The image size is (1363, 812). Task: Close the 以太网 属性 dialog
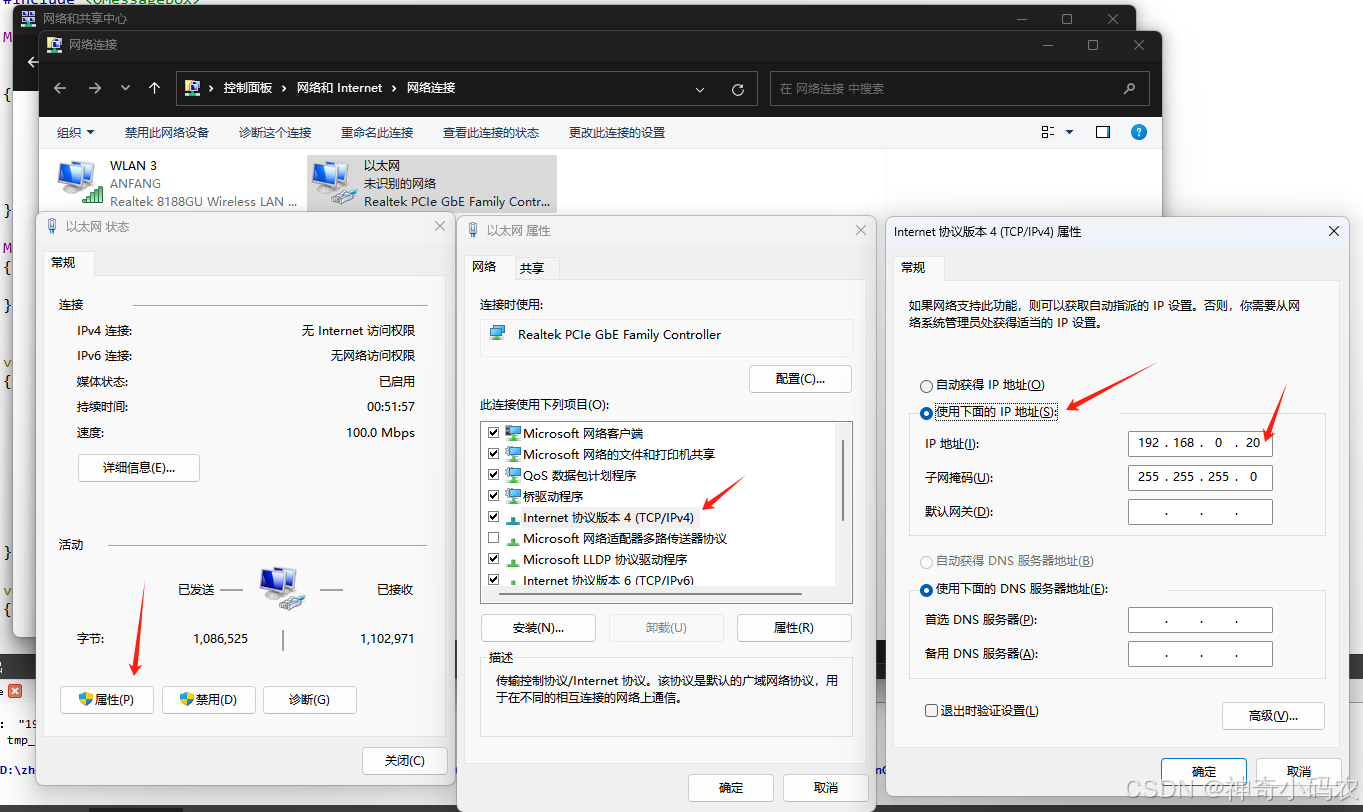pyautogui.click(x=860, y=230)
